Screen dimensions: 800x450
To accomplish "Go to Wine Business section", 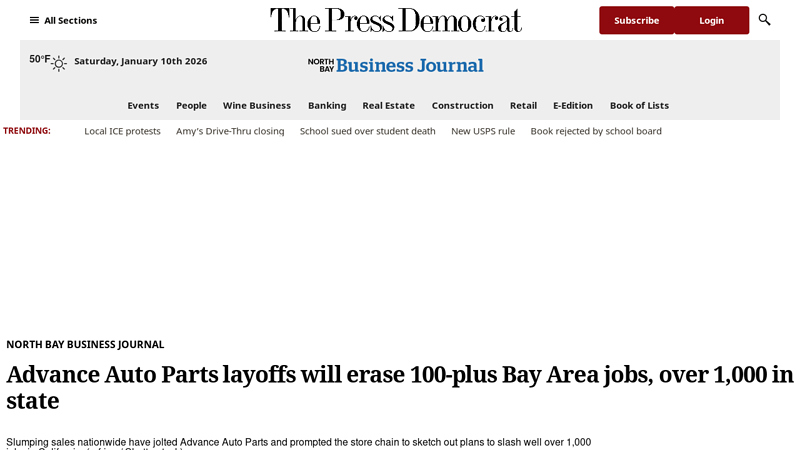I will tap(257, 106).
